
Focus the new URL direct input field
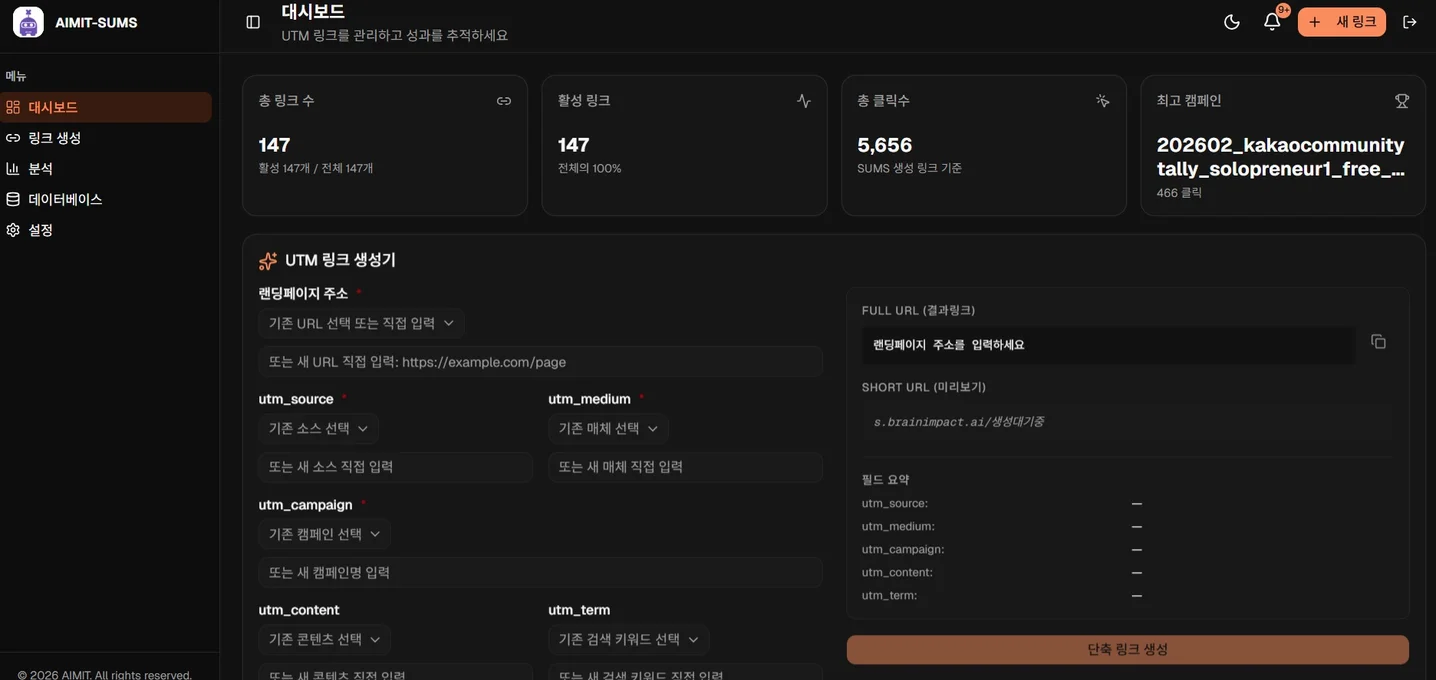click(540, 362)
